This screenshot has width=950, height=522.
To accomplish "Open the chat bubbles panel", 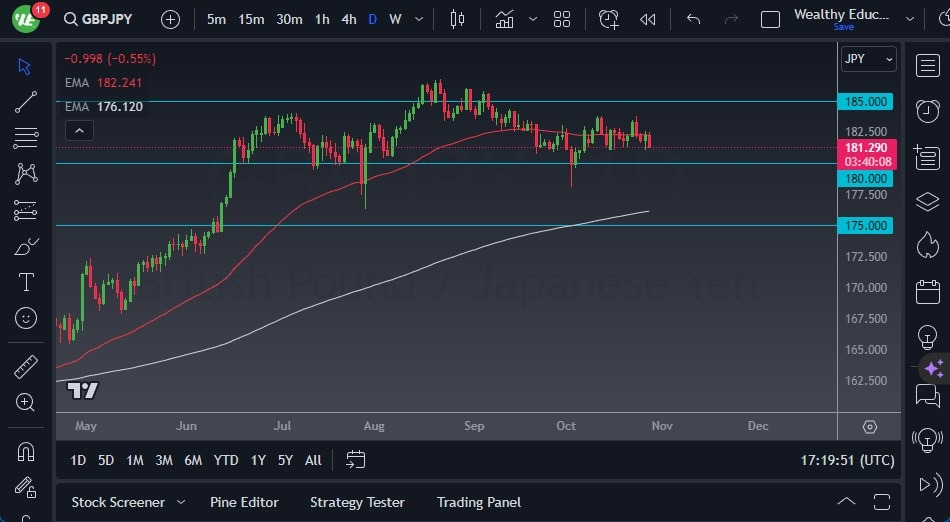I will coord(928,396).
